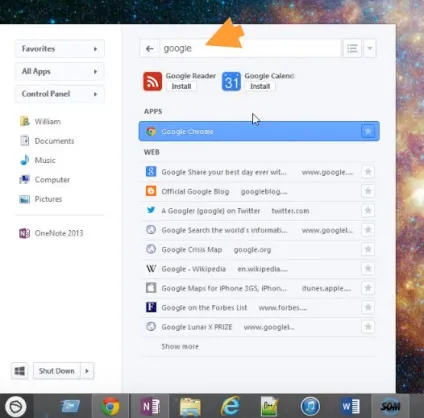This screenshot has height=418, width=424.
Task: Expand the Control Panel menu
Action: point(60,94)
